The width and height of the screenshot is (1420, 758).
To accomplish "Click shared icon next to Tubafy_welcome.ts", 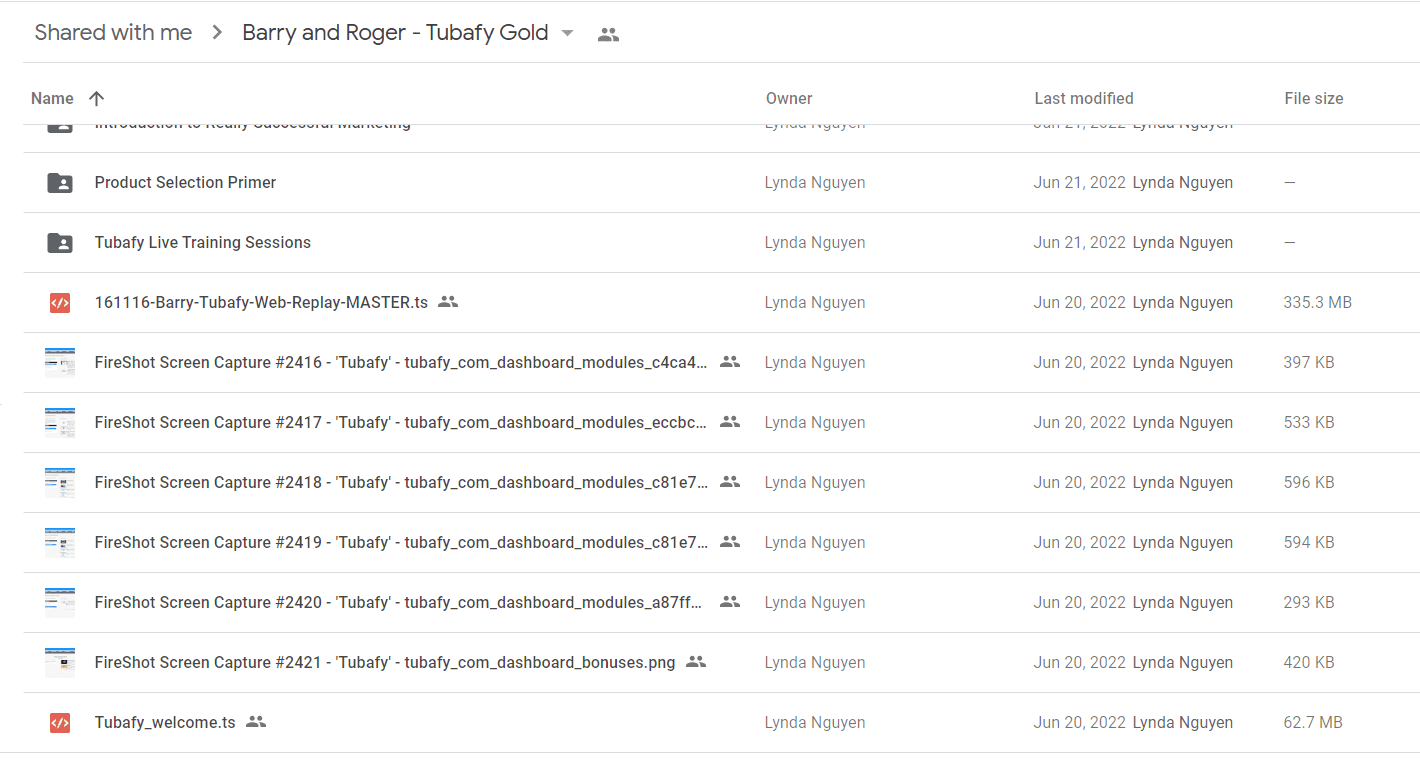I will point(256,721).
